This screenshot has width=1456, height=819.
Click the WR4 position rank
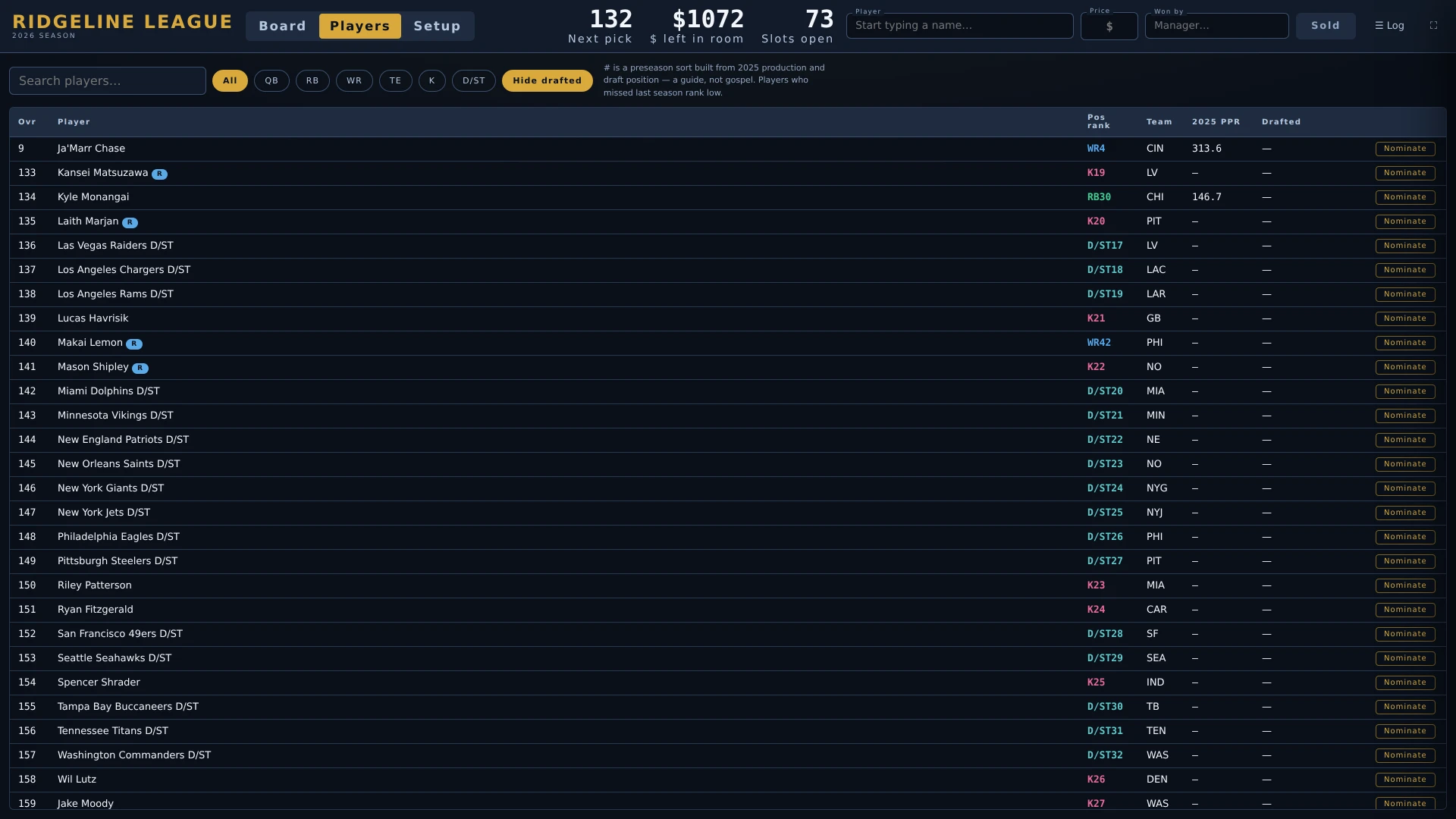tap(1096, 149)
